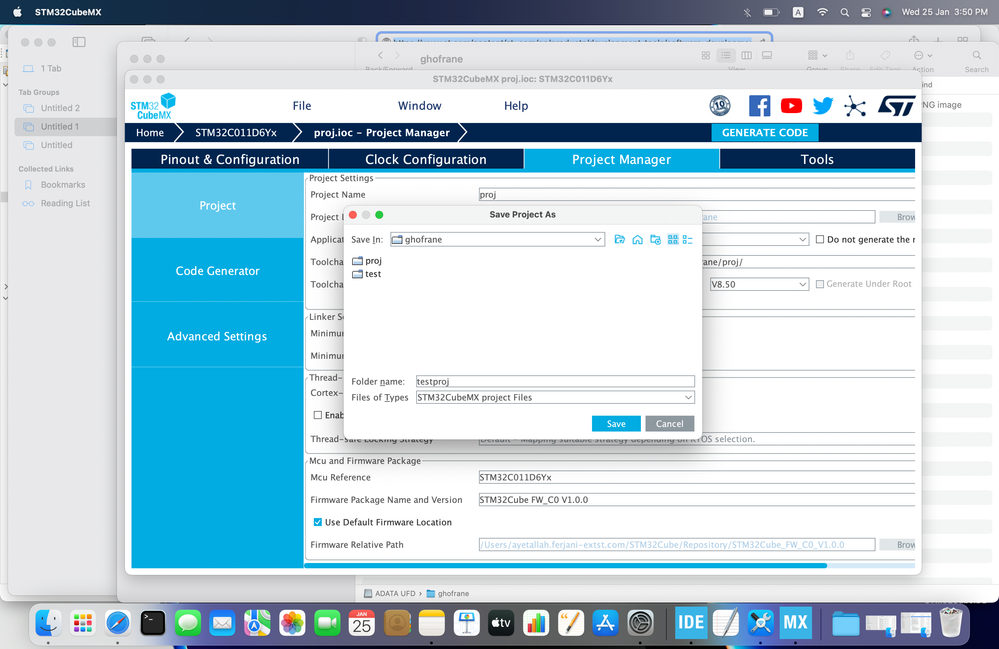This screenshot has height=649, width=999.
Task: Select the test folder in save dialog
Action: click(x=366, y=274)
